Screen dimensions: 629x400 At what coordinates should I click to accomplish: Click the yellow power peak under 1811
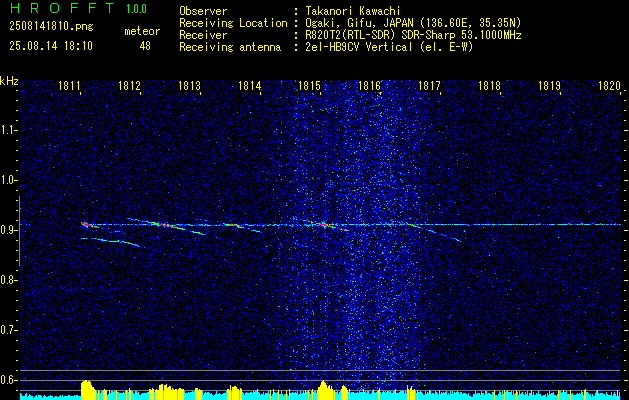(x=87, y=388)
